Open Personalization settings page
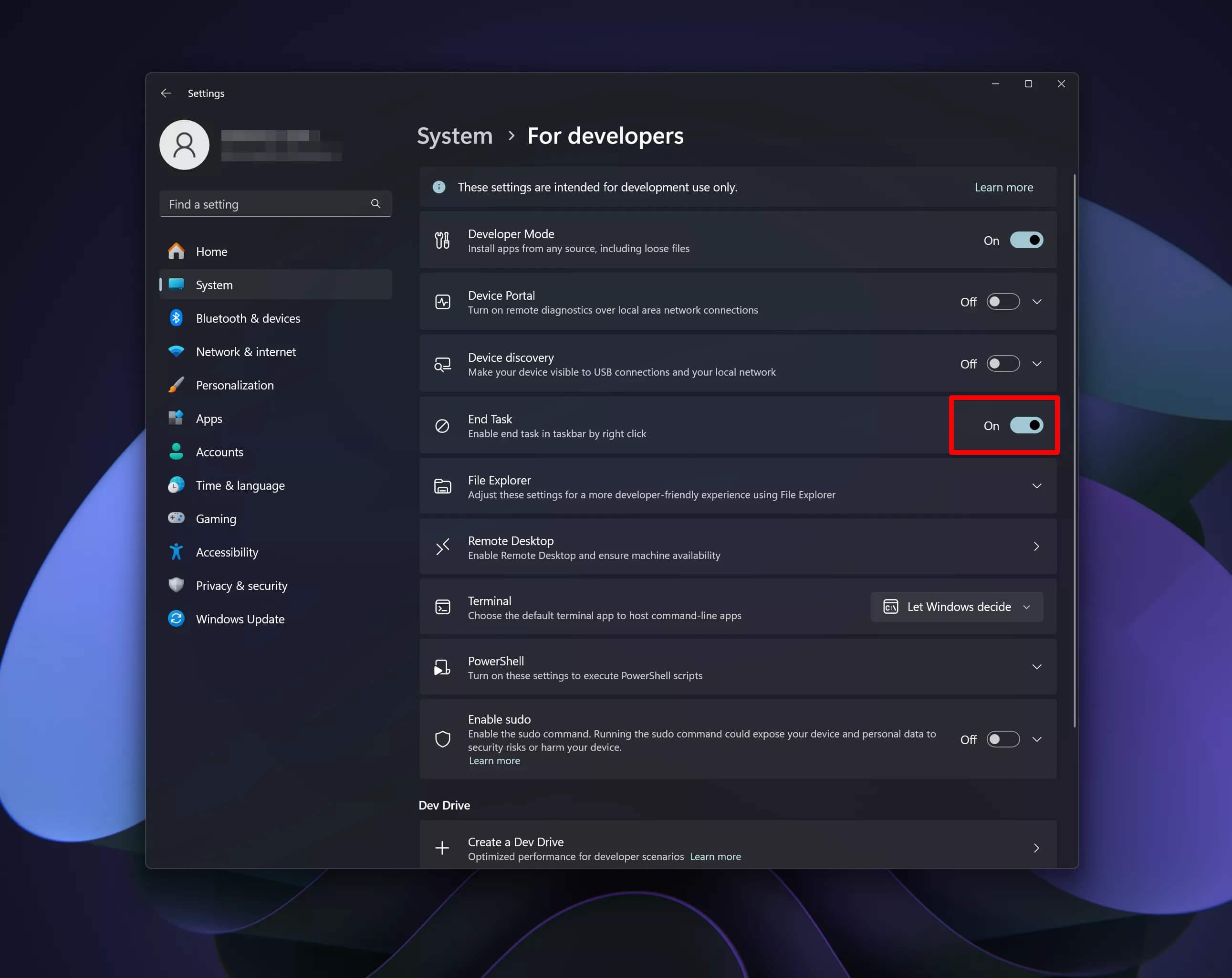Image resolution: width=1232 pixels, height=978 pixels. click(x=275, y=385)
